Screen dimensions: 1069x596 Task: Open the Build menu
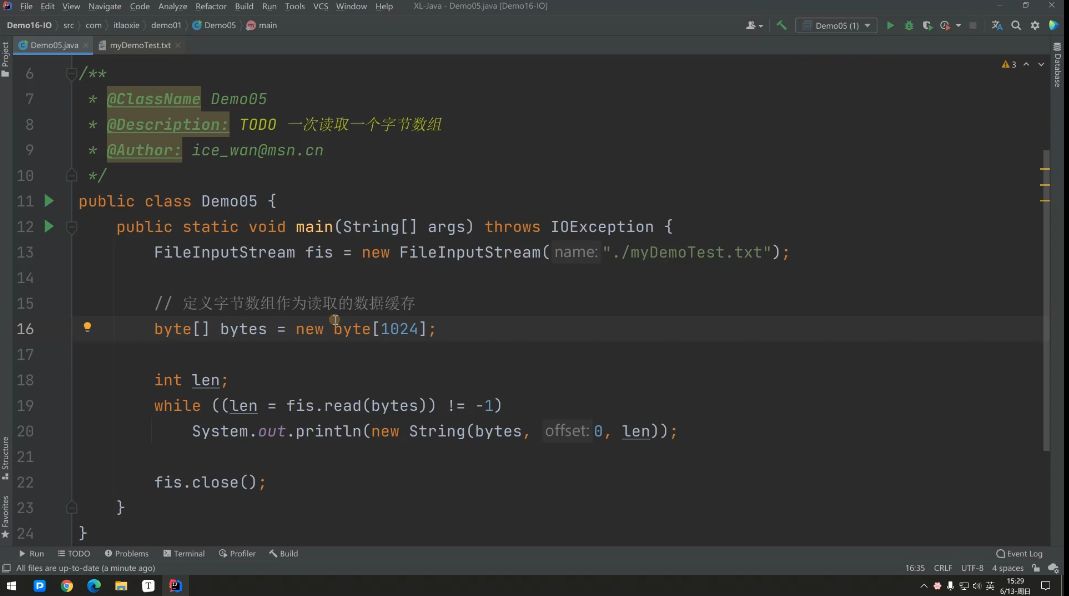[244, 6]
